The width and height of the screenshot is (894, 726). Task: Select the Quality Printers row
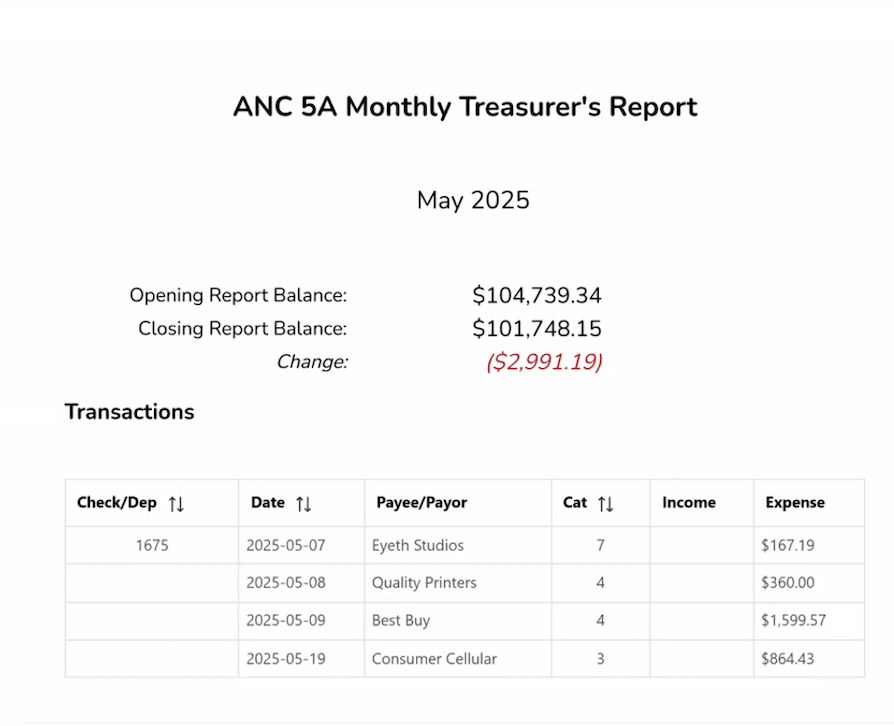[x=424, y=583]
